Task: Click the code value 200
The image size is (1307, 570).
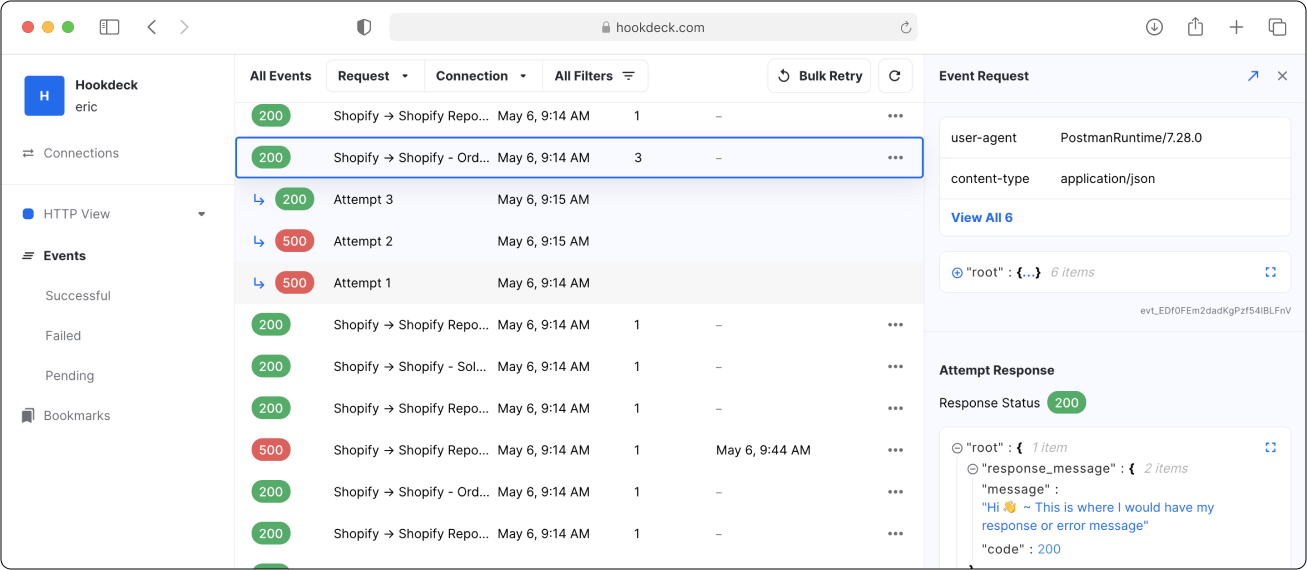Action: 1049,549
